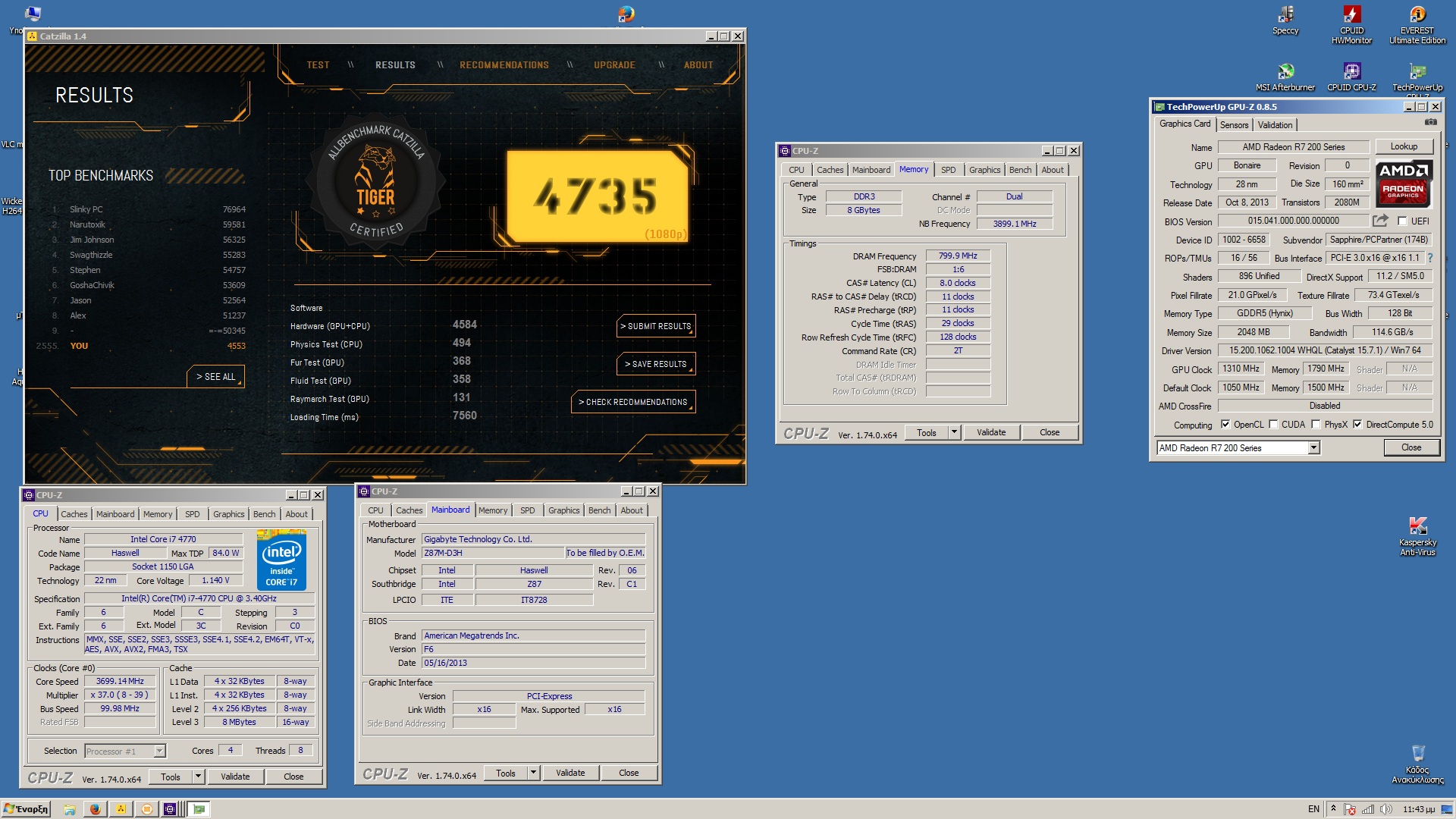1456x819 pixels.
Task: Open Tools dropdown arrow in Memory CPU-Z window
Action: [x=954, y=432]
